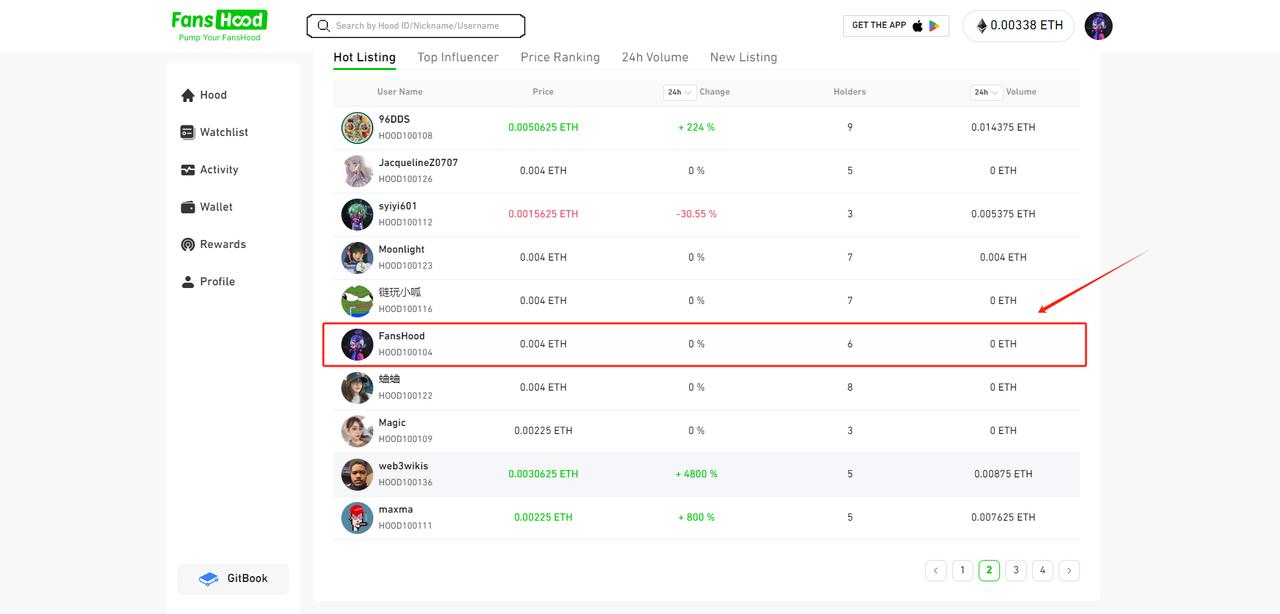Click the GET THE APP button
The height and width of the screenshot is (614, 1280).
(896, 26)
